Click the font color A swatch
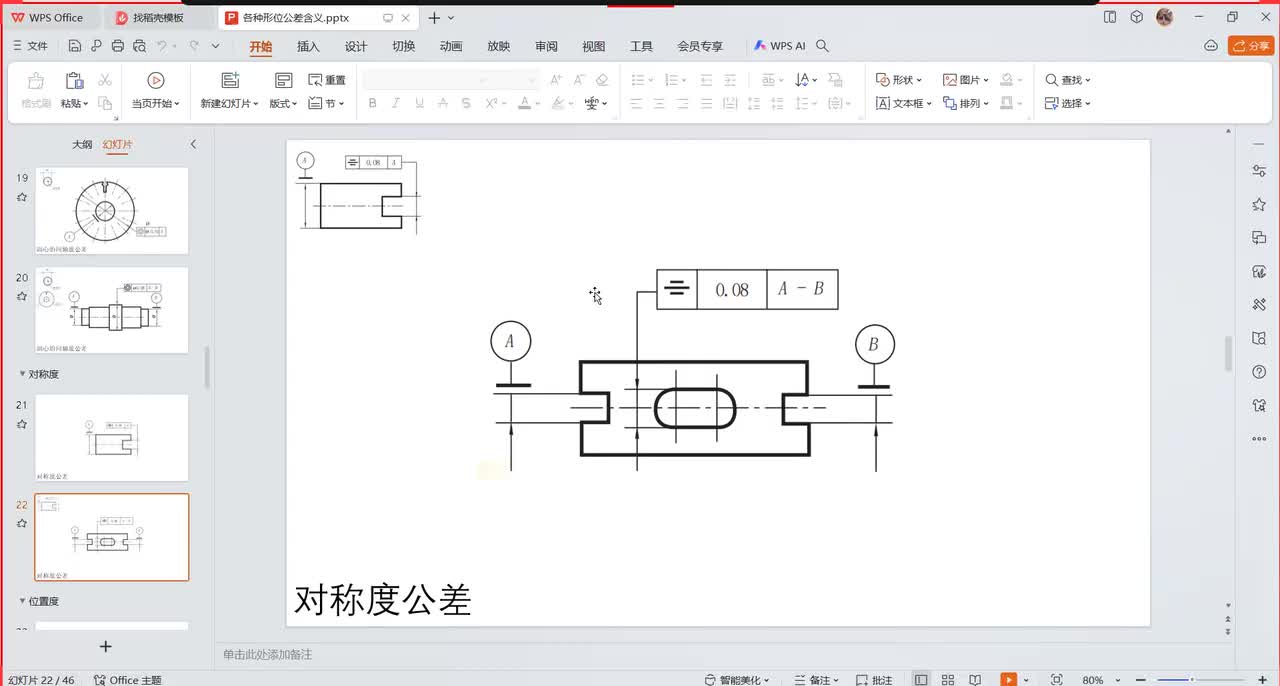This screenshot has width=1280, height=686. (x=524, y=103)
